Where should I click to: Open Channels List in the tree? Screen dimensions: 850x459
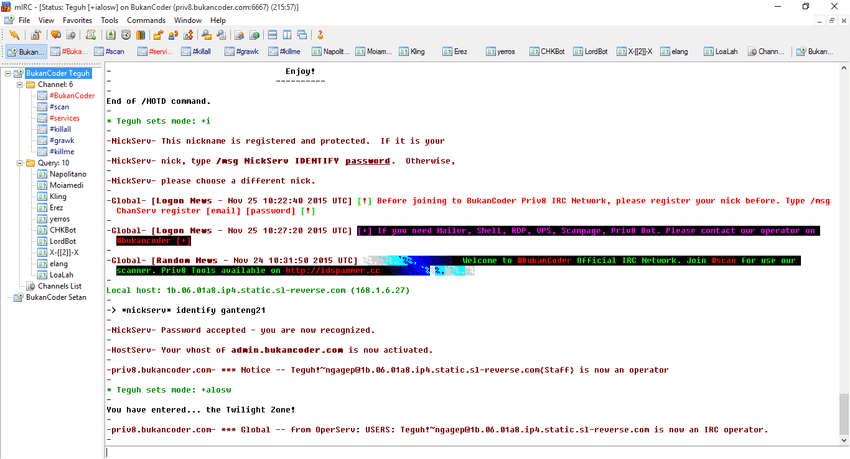[x=59, y=286]
